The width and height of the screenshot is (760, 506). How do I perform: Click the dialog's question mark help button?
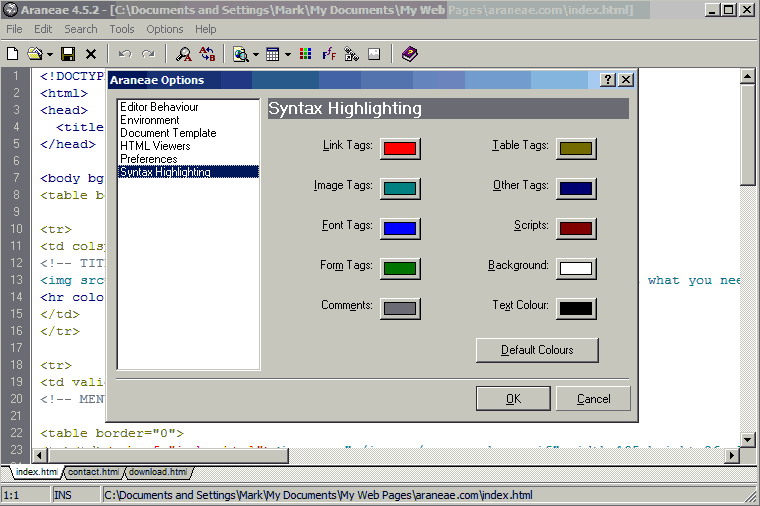tap(607, 80)
